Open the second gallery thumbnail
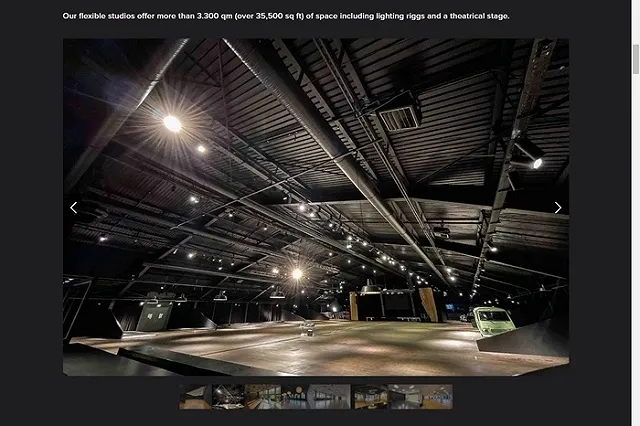Image resolution: width=640 pixels, height=426 pixels. 229,397
